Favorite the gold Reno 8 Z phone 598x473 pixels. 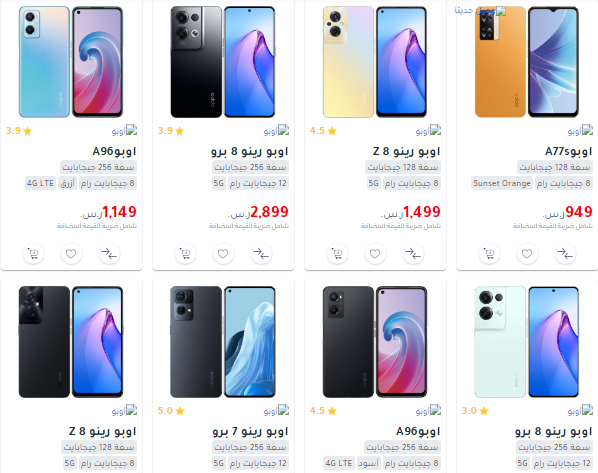(375, 254)
